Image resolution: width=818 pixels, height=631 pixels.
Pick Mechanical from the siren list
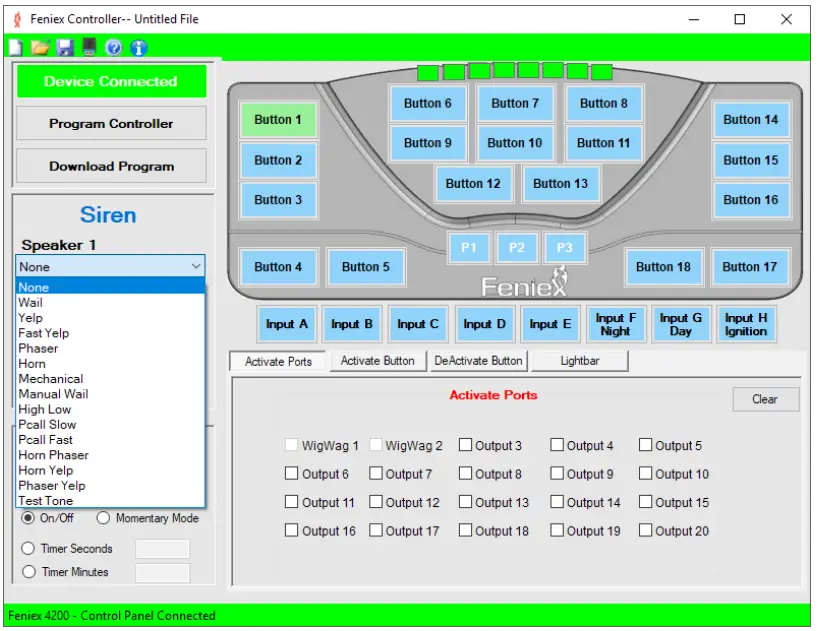coord(110,379)
